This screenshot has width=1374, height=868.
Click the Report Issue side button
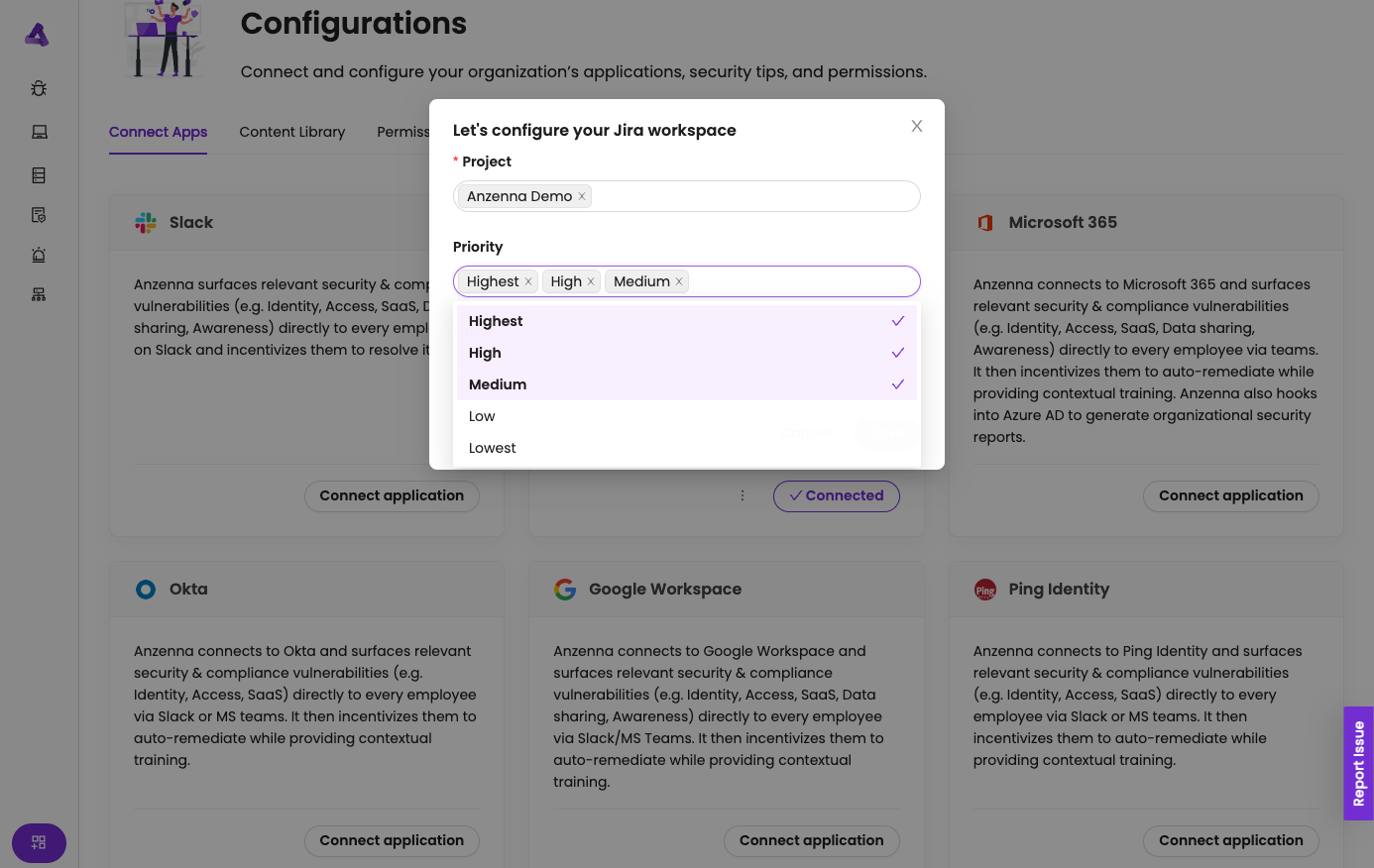[1358, 763]
